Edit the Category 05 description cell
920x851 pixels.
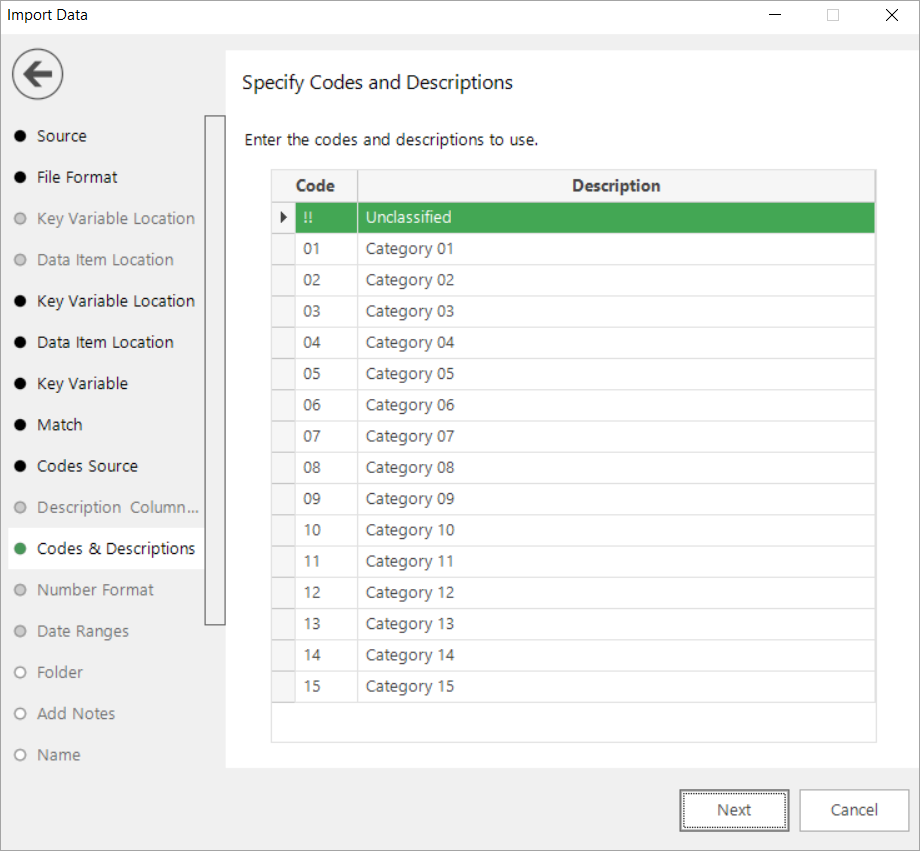616,374
